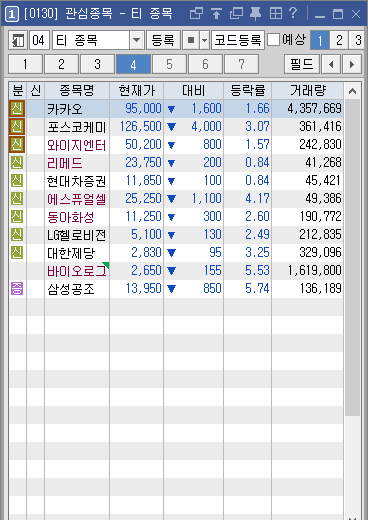Click the 분 column header
Image resolution: width=368 pixels, height=520 pixels.
click(18, 91)
